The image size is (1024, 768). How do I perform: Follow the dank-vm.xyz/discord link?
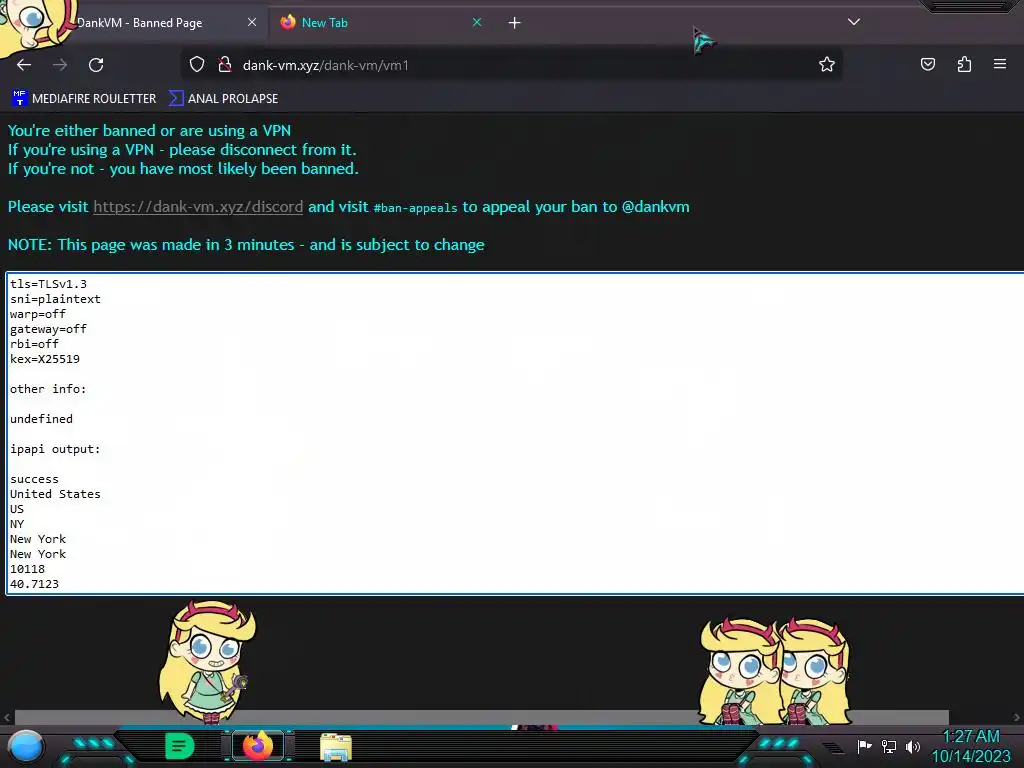[x=198, y=207]
